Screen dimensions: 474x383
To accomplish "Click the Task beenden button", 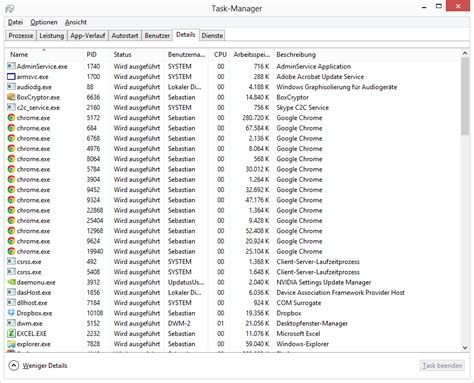I will coord(442,366).
